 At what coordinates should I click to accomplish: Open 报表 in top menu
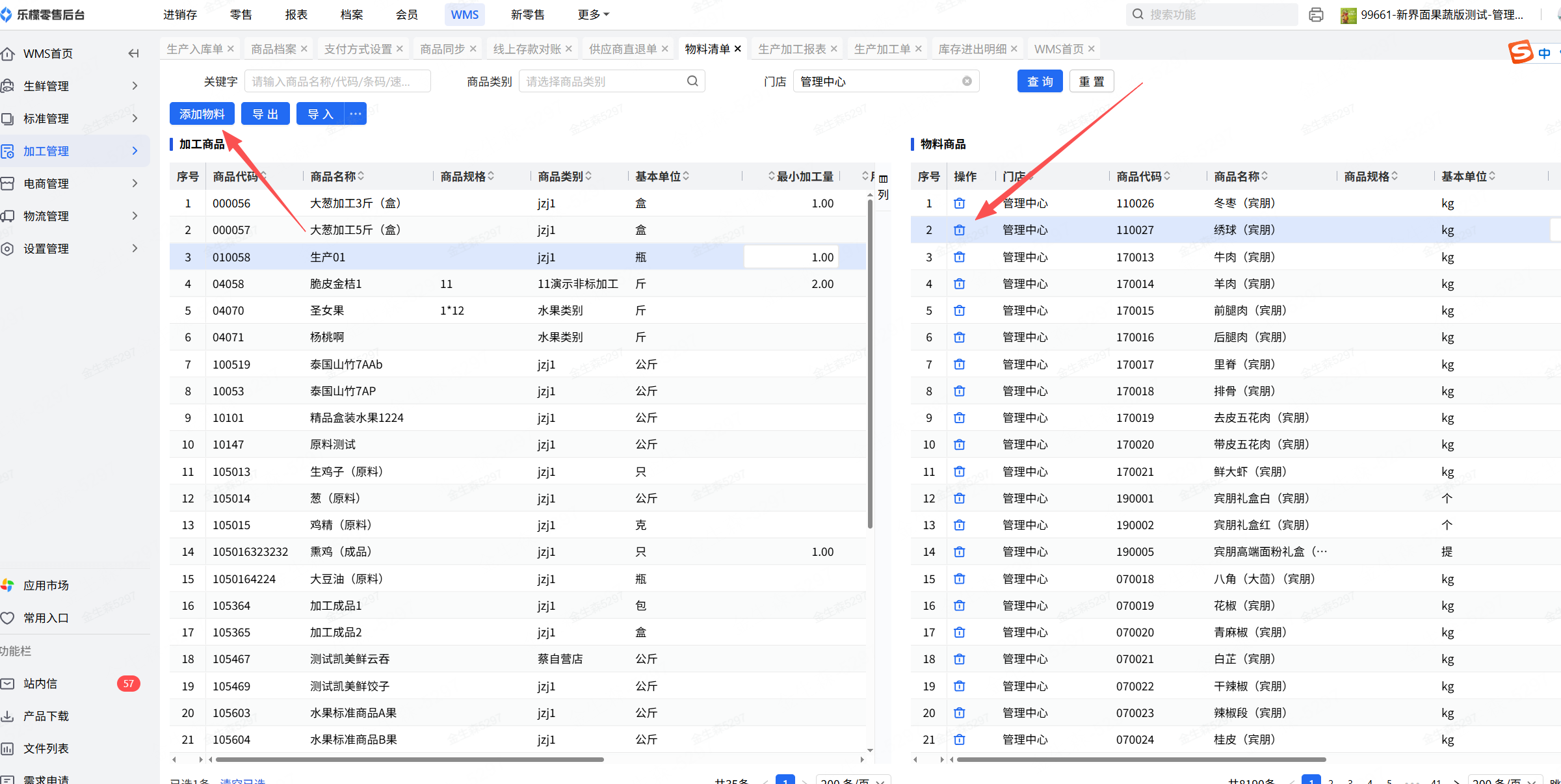tap(296, 14)
